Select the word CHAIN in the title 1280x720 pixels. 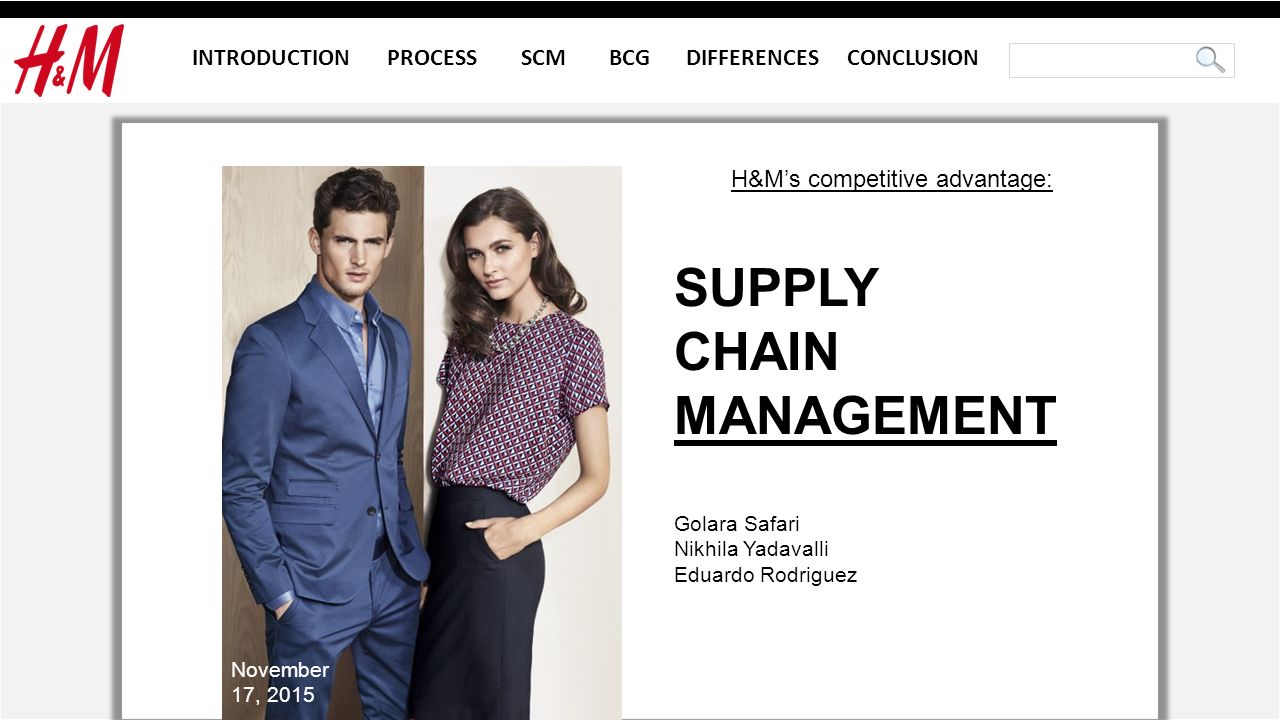point(757,352)
